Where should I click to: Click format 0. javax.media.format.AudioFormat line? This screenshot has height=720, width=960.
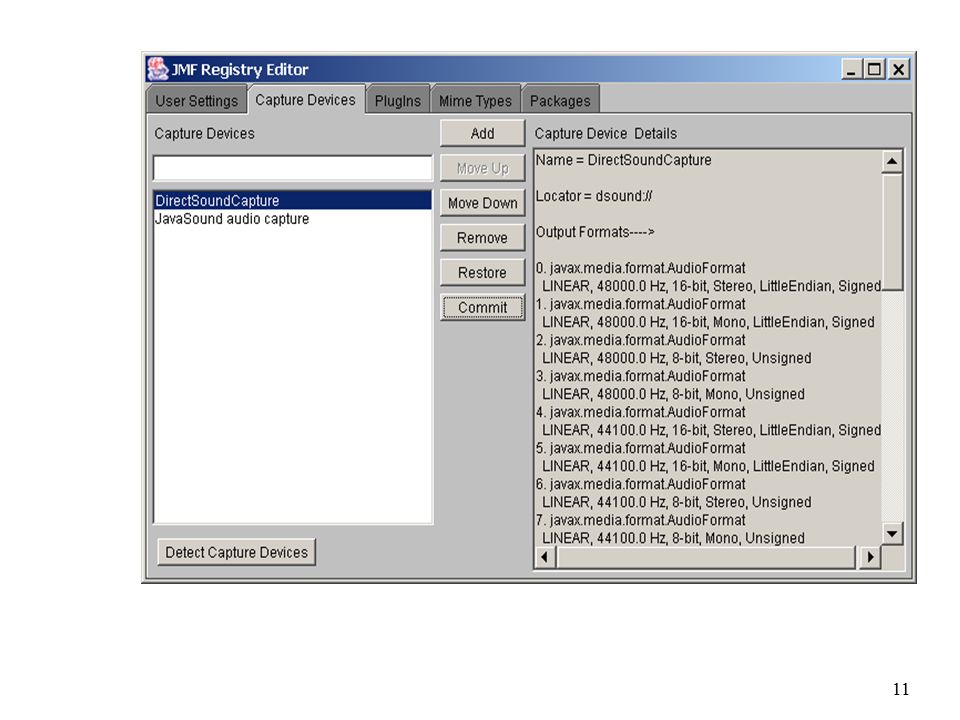pos(640,268)
